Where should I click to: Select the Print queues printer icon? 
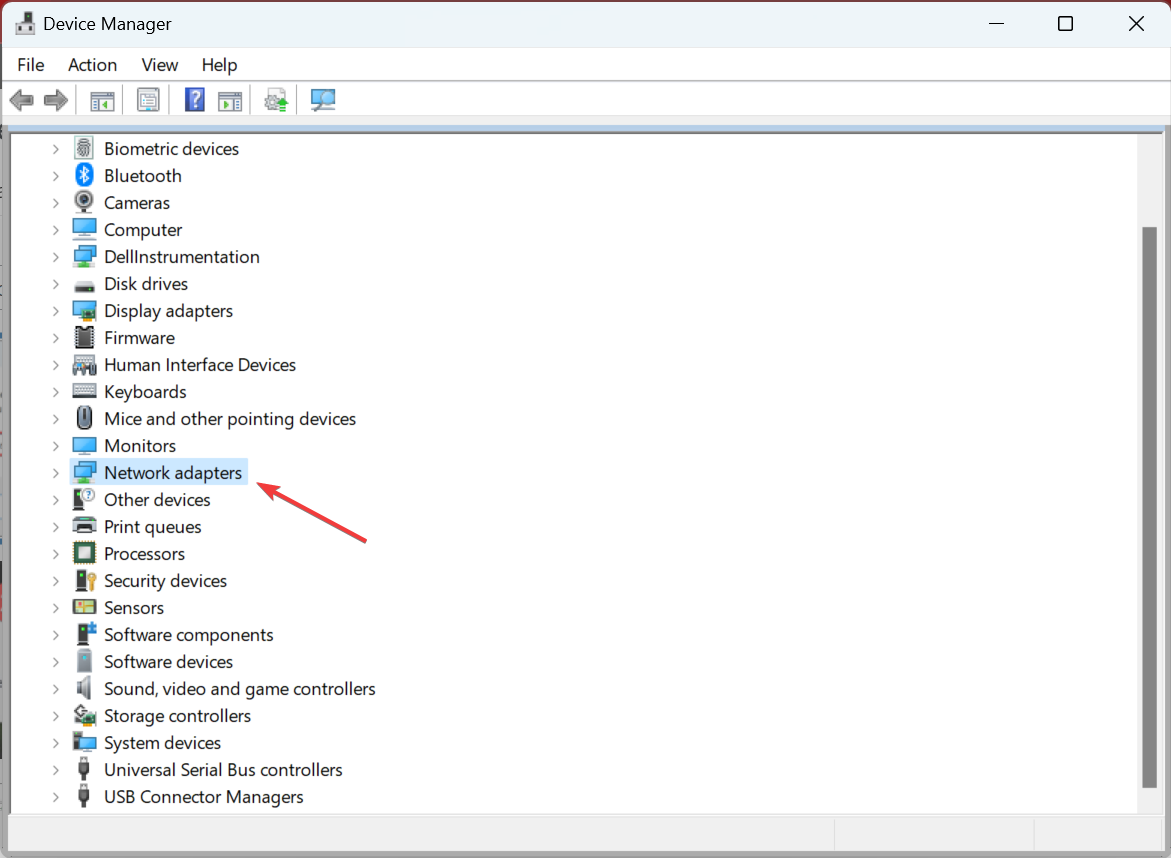tap(84, 526)
